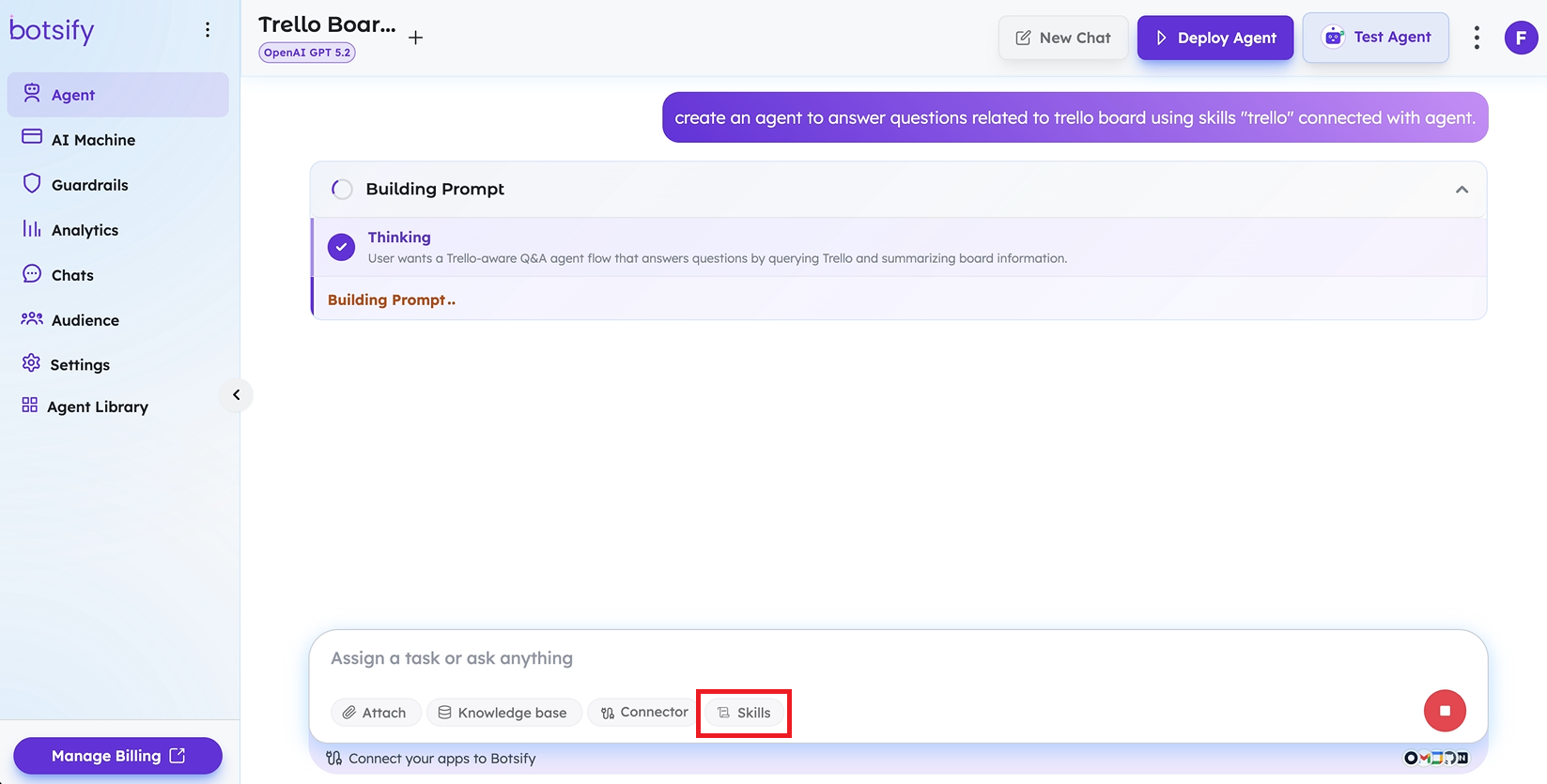Click Deploy Agent button
1547x784 pixels.
click(x=1215, y=38)
